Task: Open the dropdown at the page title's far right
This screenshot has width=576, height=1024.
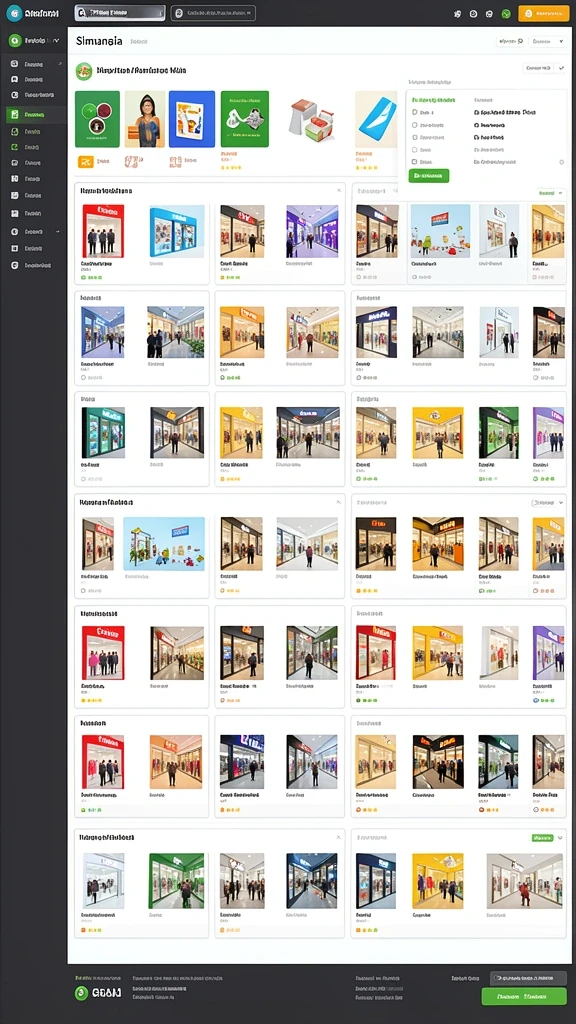Action: (x=547, y=41)
